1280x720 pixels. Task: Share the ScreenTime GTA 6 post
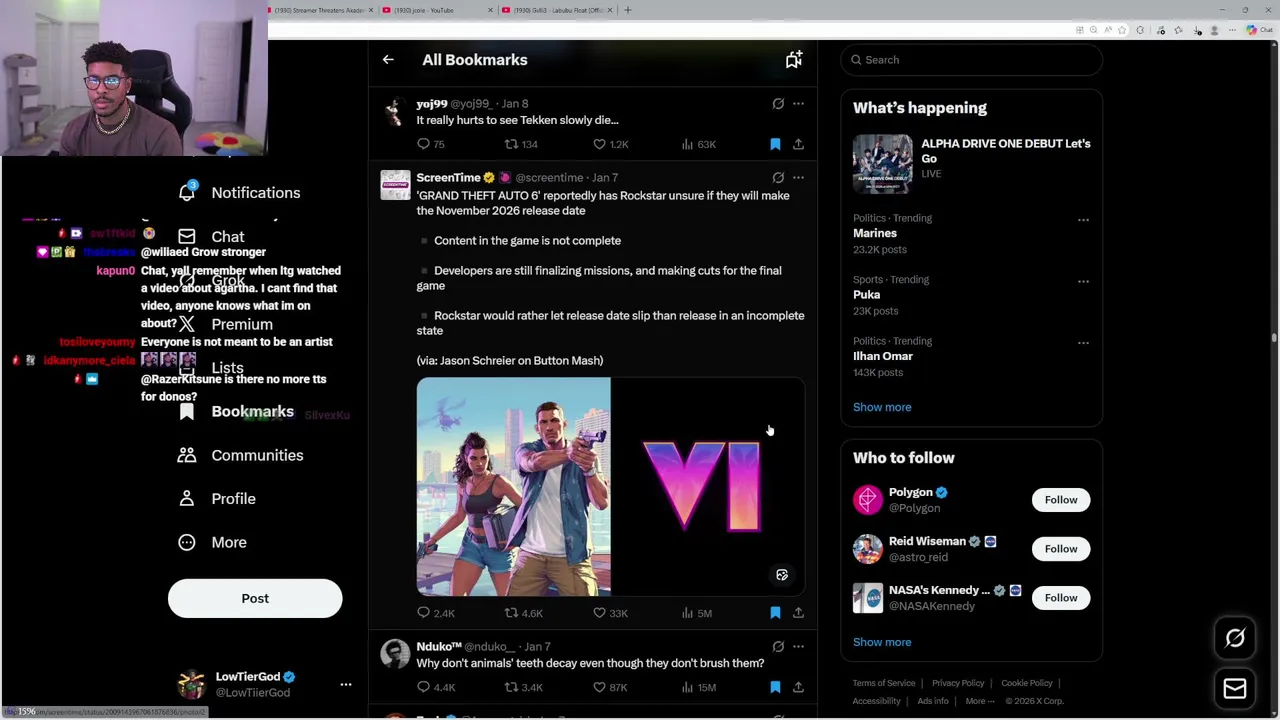tap(798, 613)
